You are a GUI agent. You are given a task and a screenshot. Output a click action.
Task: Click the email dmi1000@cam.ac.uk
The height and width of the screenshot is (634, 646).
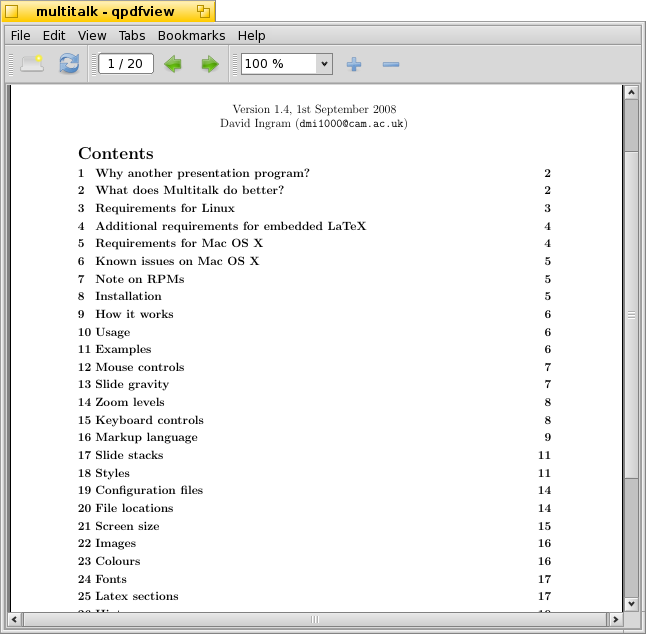click(x=351, y=124)
